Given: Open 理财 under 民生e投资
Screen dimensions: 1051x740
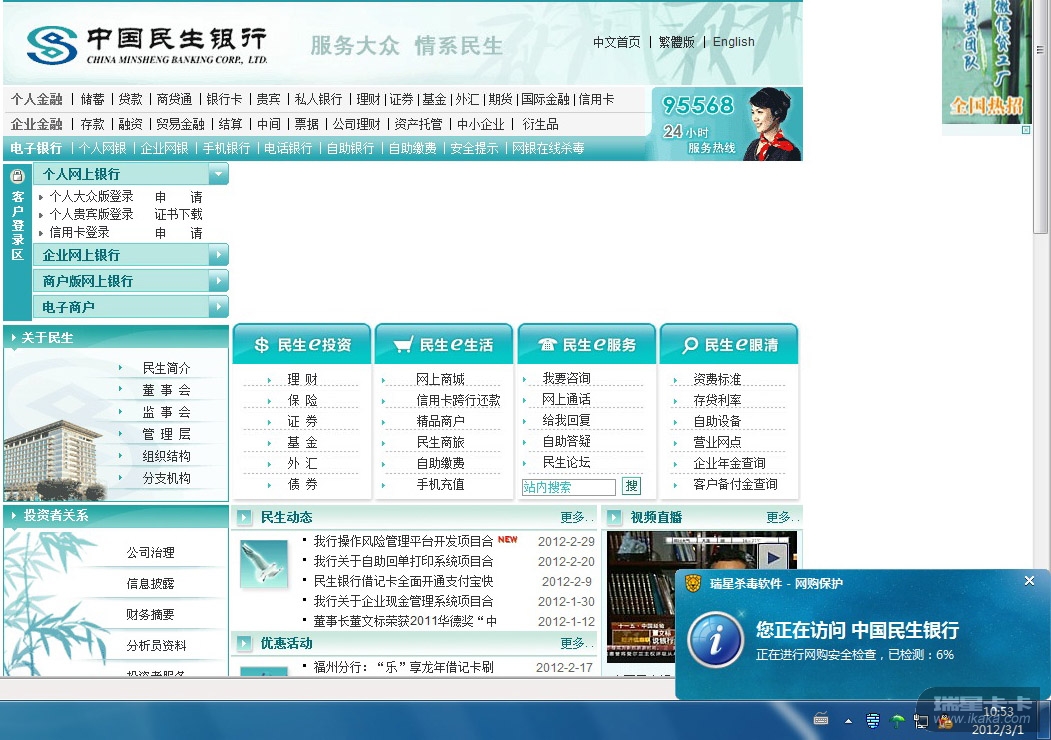Looking at the screenshot, I should (302, 379).
